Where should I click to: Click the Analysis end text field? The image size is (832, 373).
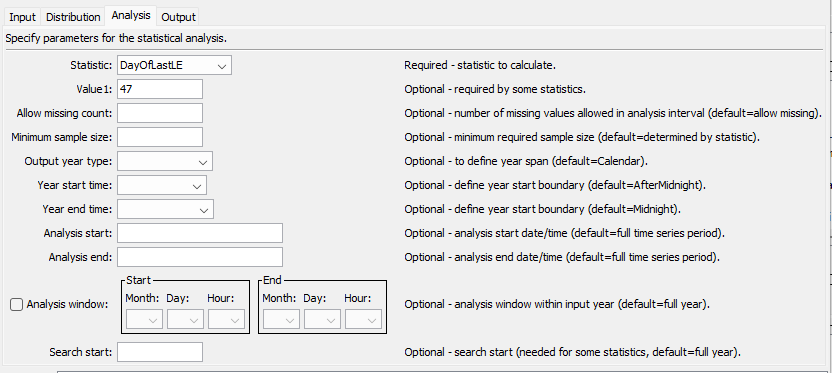click(200, 257)
